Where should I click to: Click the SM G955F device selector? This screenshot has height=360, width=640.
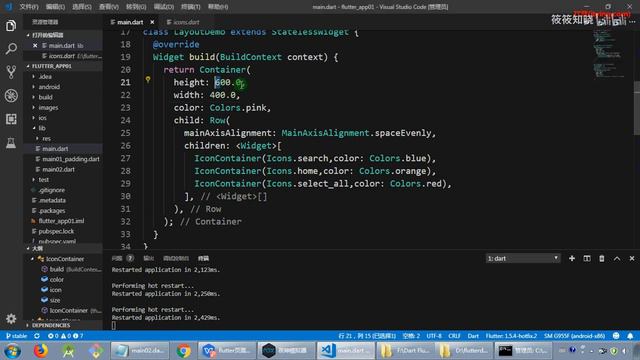574,336
